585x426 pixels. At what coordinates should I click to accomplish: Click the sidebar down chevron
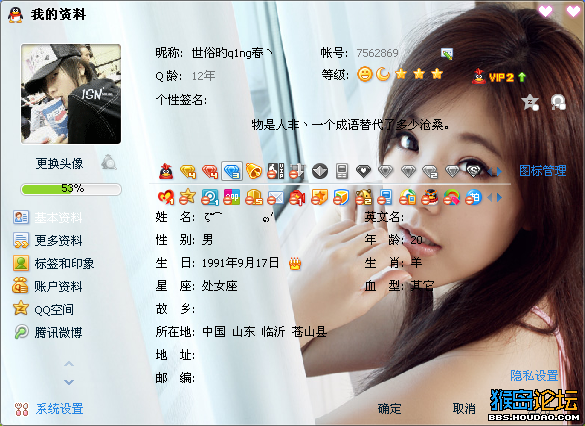[x=69, y=382]
